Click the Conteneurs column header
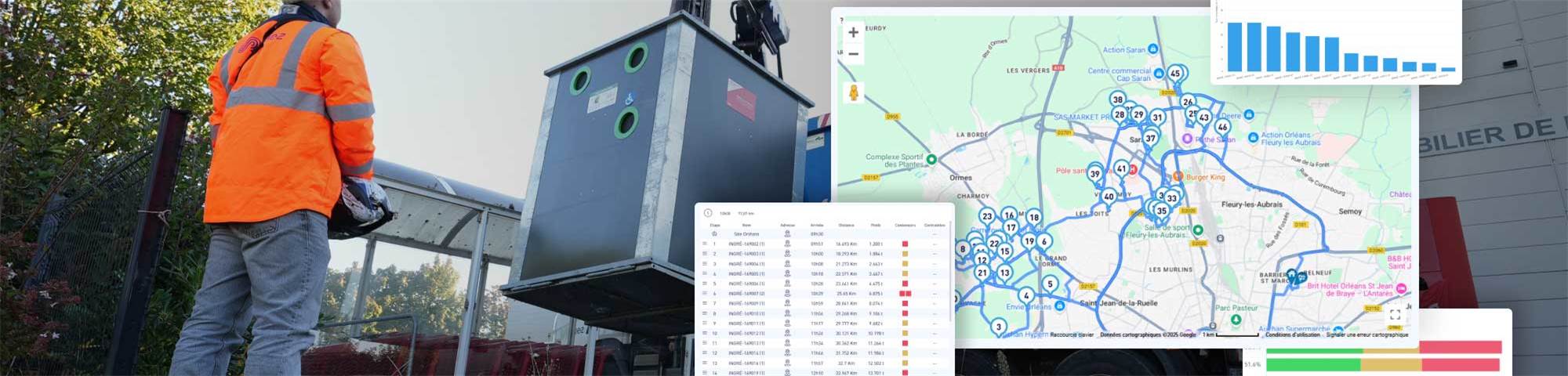The width and height of the screenshot is (1568, 376). [905, 225]
